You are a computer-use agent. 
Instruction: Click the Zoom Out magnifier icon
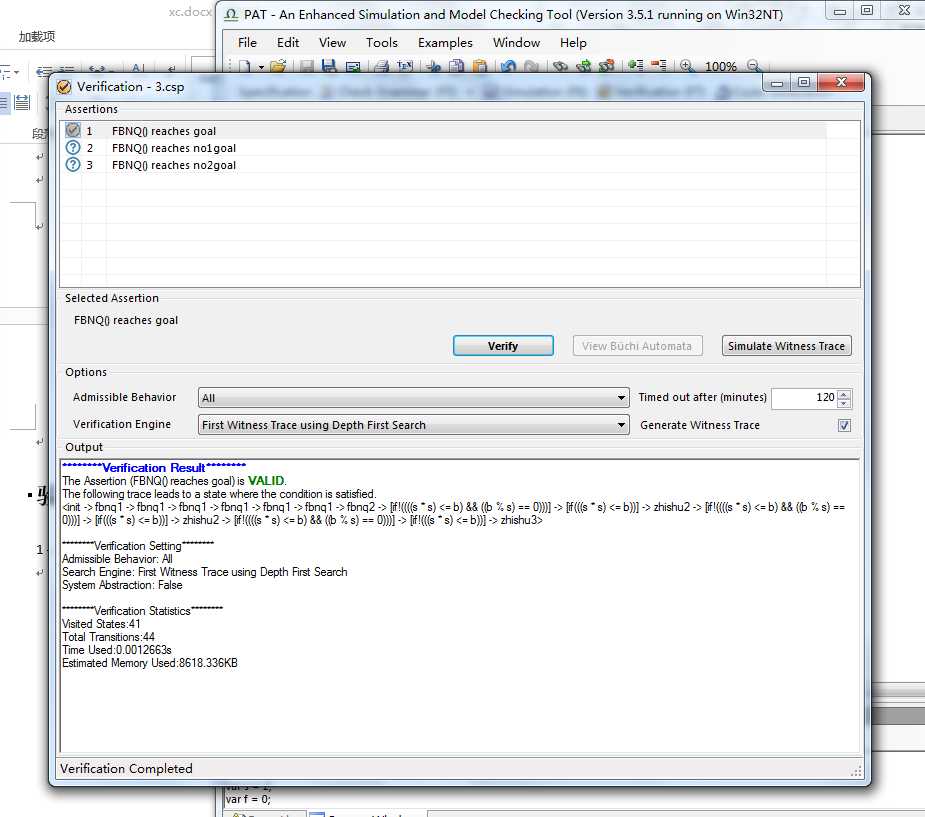[753, 66]
